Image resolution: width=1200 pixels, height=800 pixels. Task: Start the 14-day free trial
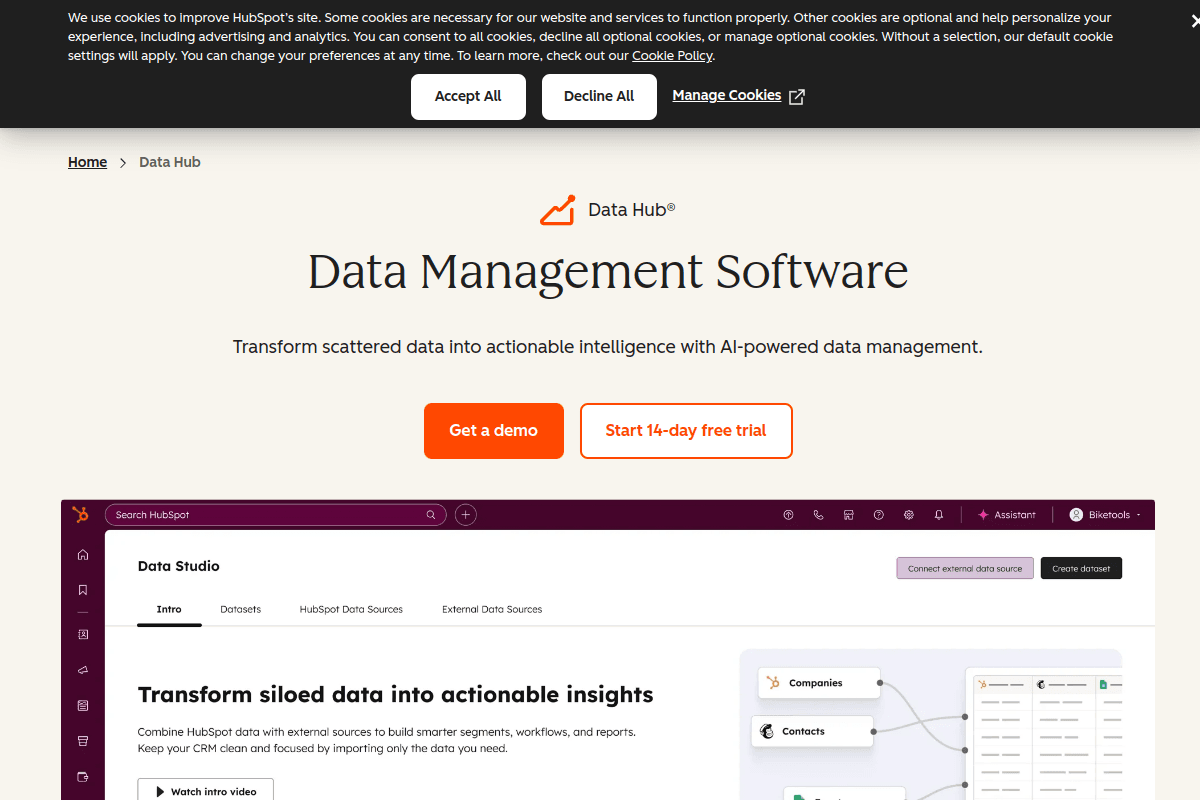(686, 431)
